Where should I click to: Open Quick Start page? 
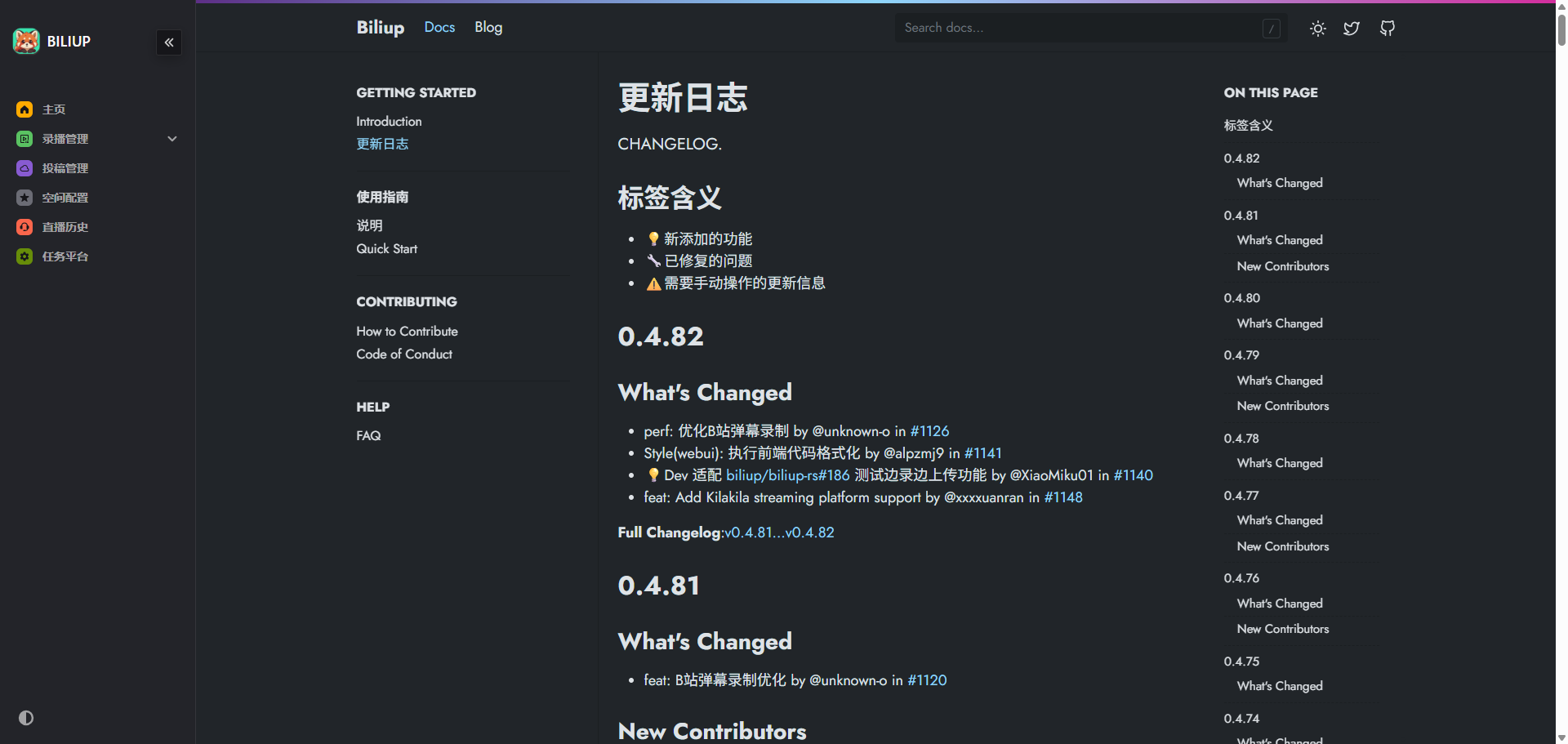point(386,248)
